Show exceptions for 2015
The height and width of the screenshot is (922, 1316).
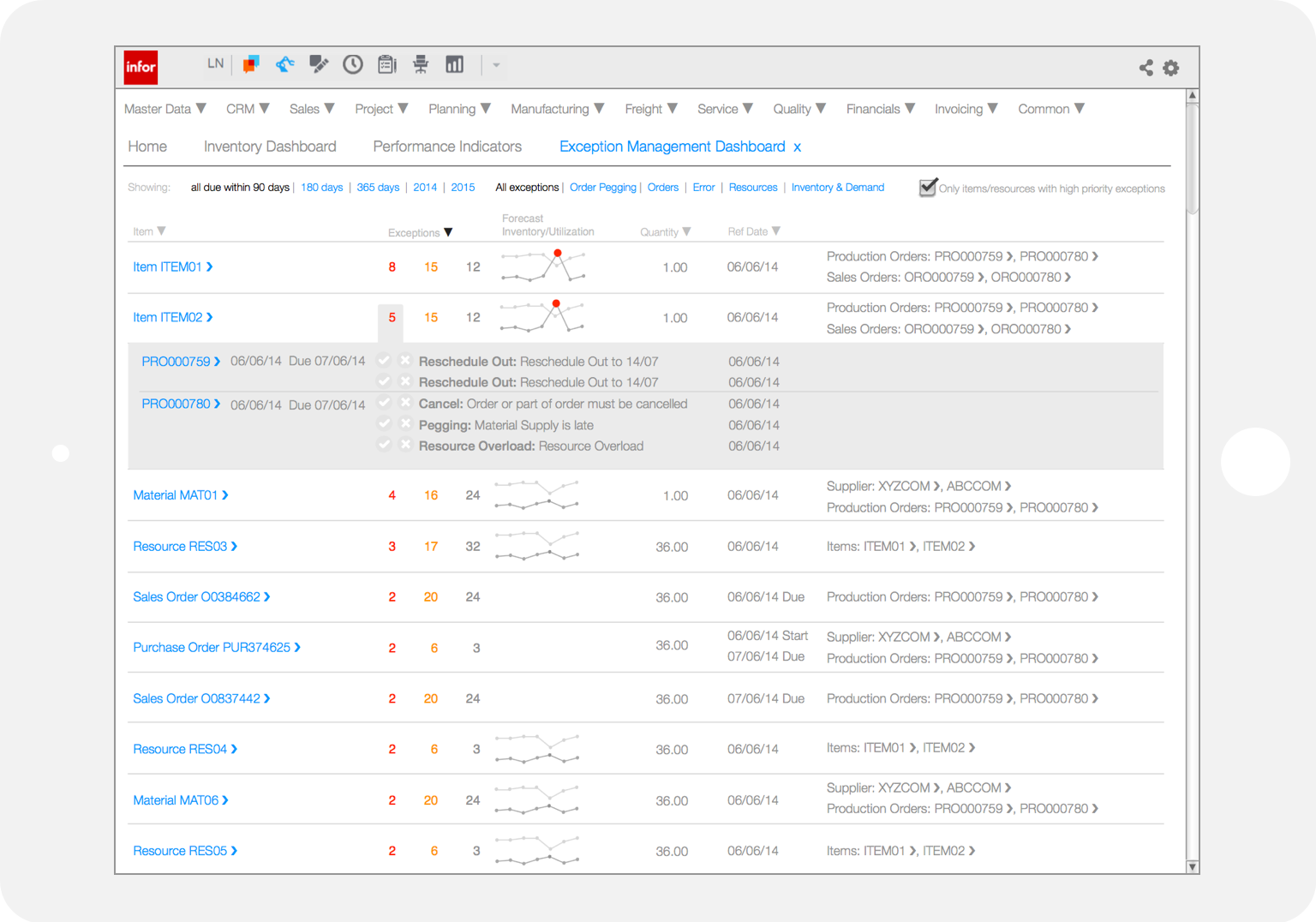tap(463, 188)
